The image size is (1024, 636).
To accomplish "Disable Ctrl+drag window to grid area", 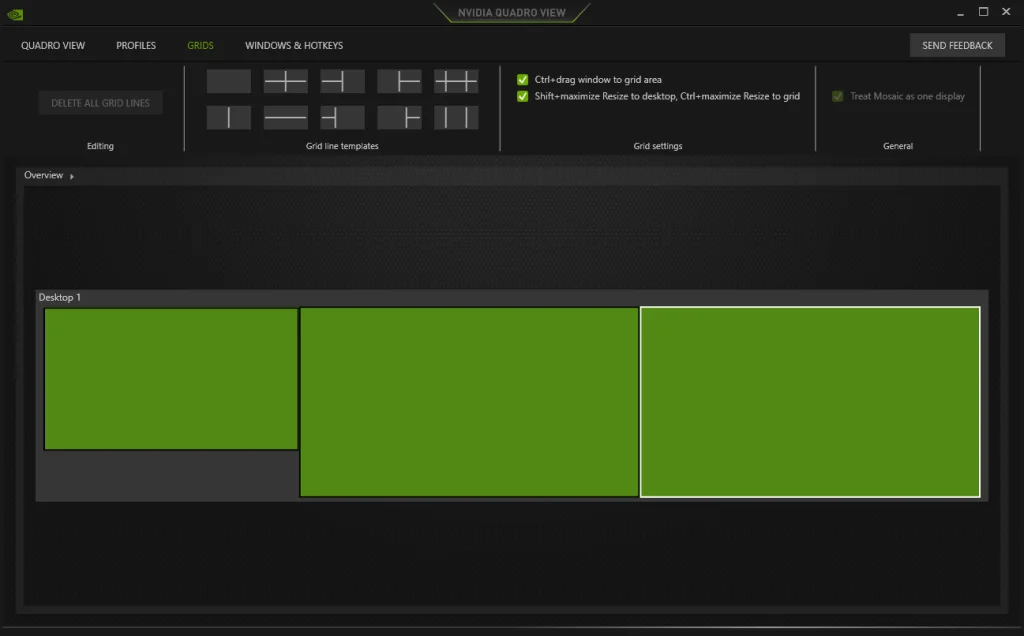I will tap(523, 80).
